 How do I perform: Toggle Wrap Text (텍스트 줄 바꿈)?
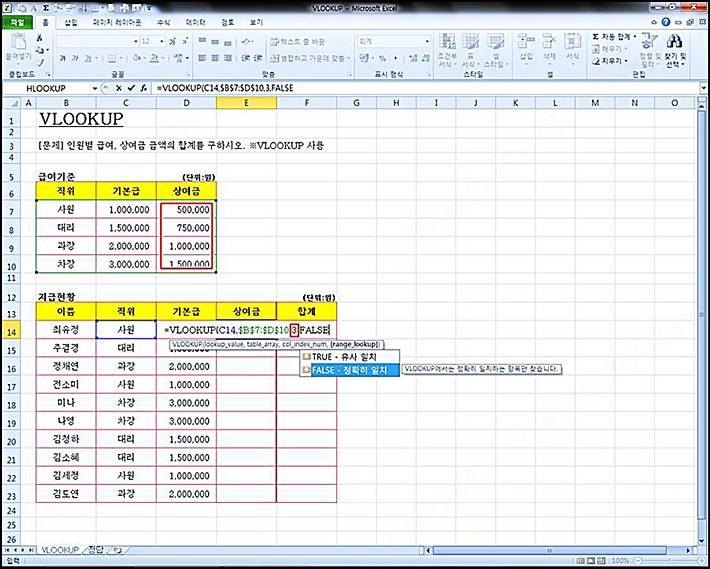click(298, 42)
